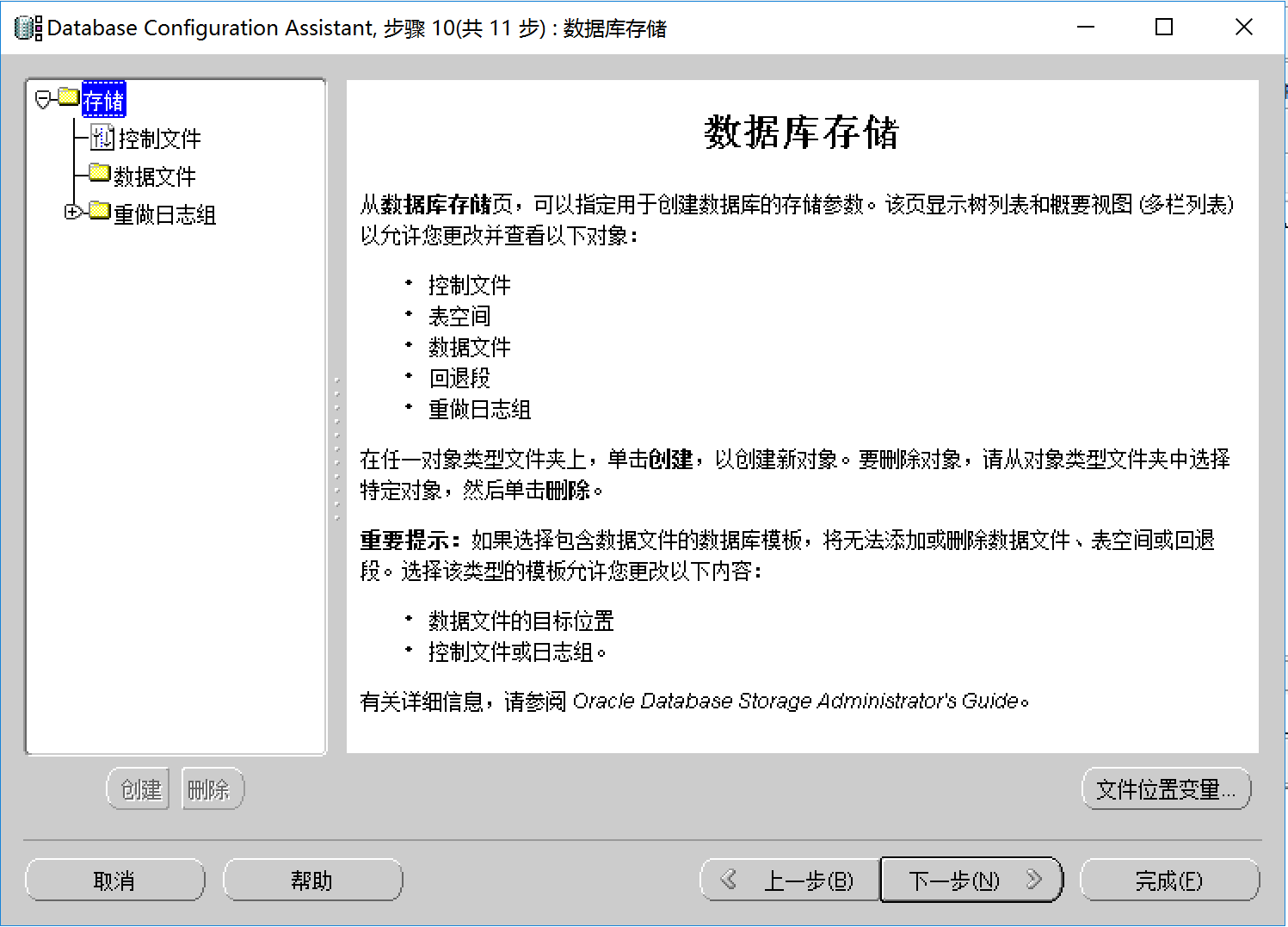Expand the 重做日志组 tree node
The height and width of the screenshot is (927, 1288).
click(x=72, y=212)
